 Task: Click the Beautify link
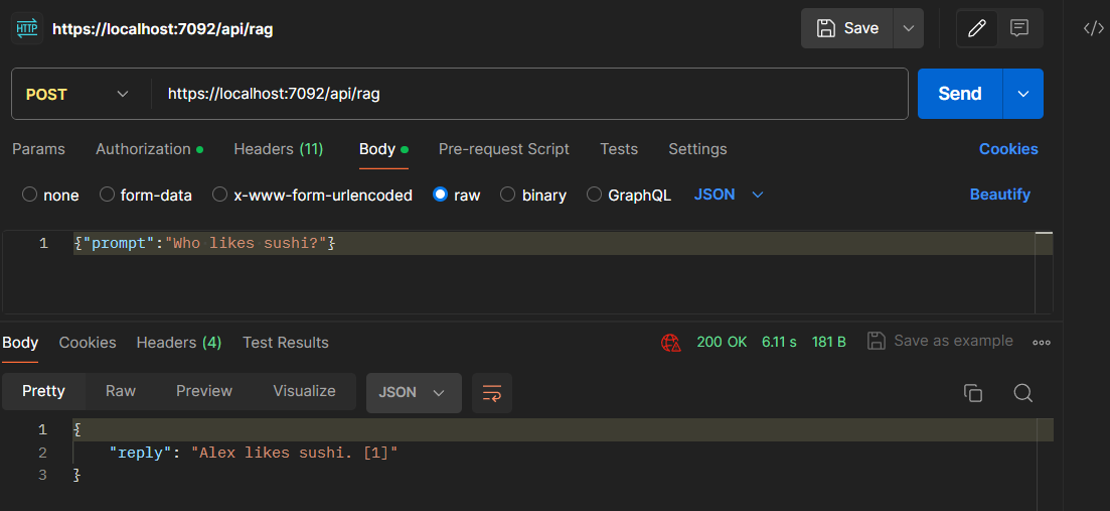pyautogui.click(x=999, y=195)
